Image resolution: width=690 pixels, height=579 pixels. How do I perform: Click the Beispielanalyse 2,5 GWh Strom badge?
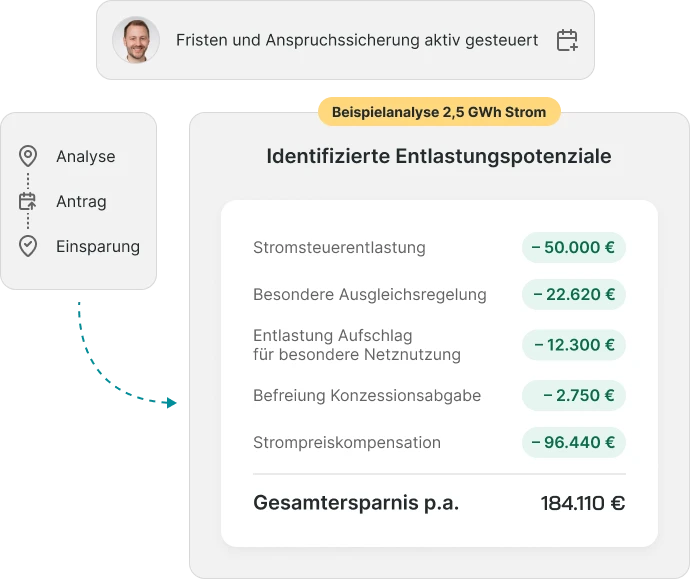tap(439, 112)
